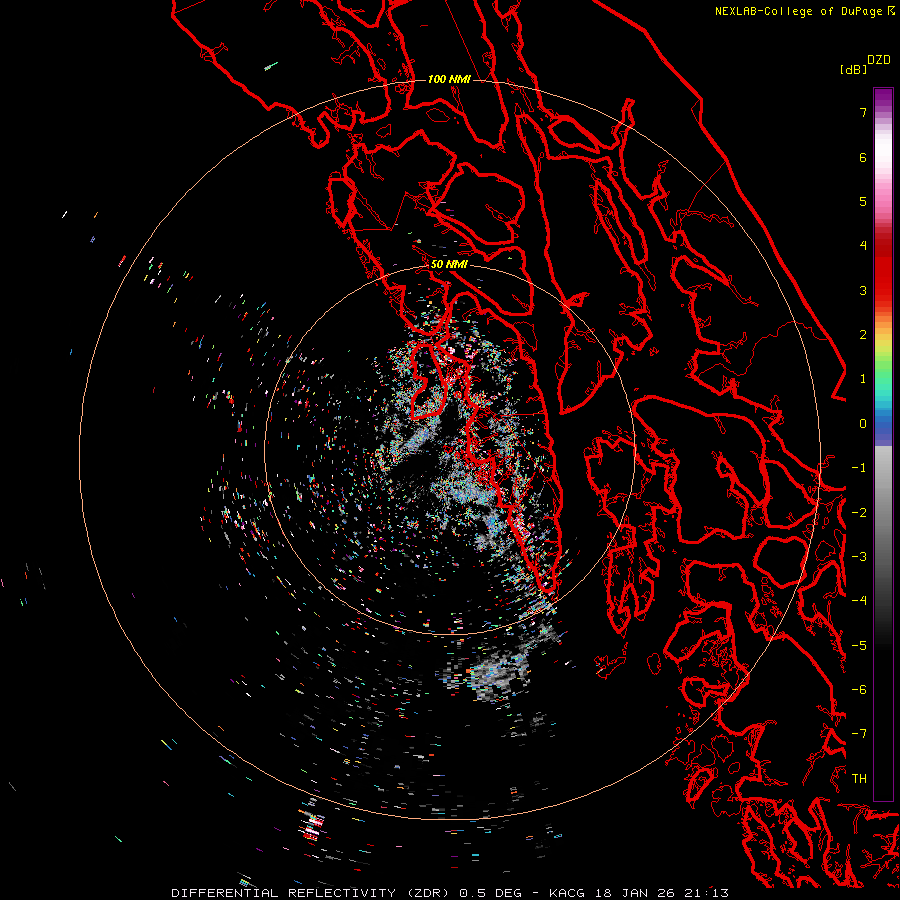
Task: Click the 1 dB value on color scale
Action: [863, 379]
